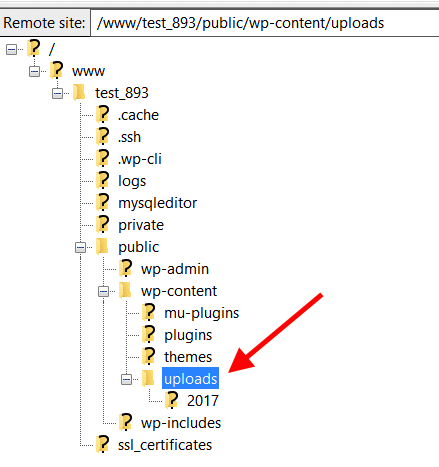Viewport: 439px width, 467px height.
Task: Select the public directory label
Action: pos(139,247)
